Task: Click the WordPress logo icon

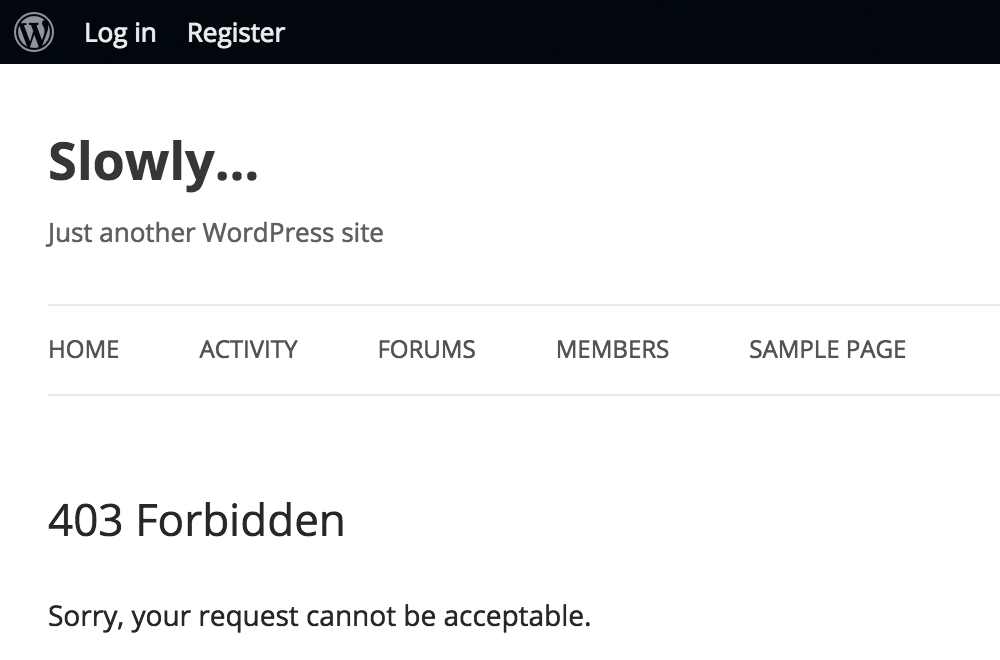Action: [x=34, y=32]
